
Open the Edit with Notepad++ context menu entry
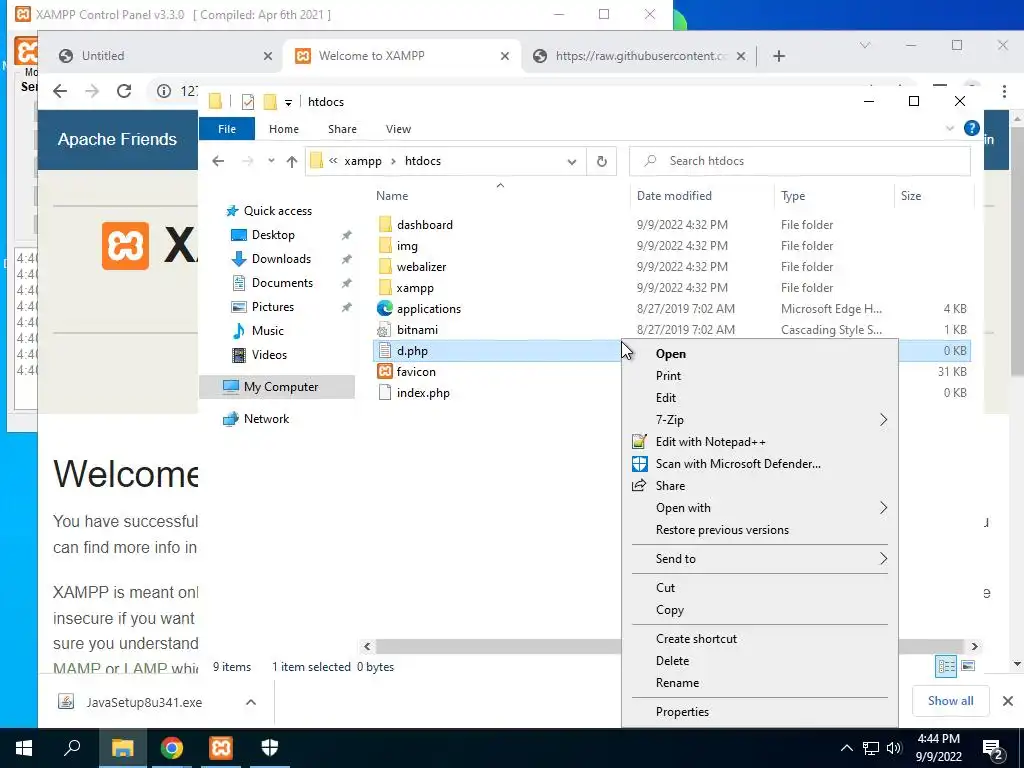[x=711, y=442]
